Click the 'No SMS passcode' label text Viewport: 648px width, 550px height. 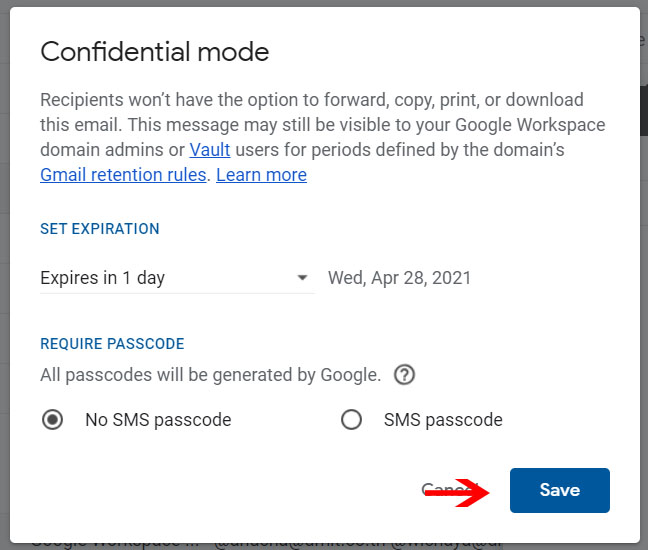[158, 420]
